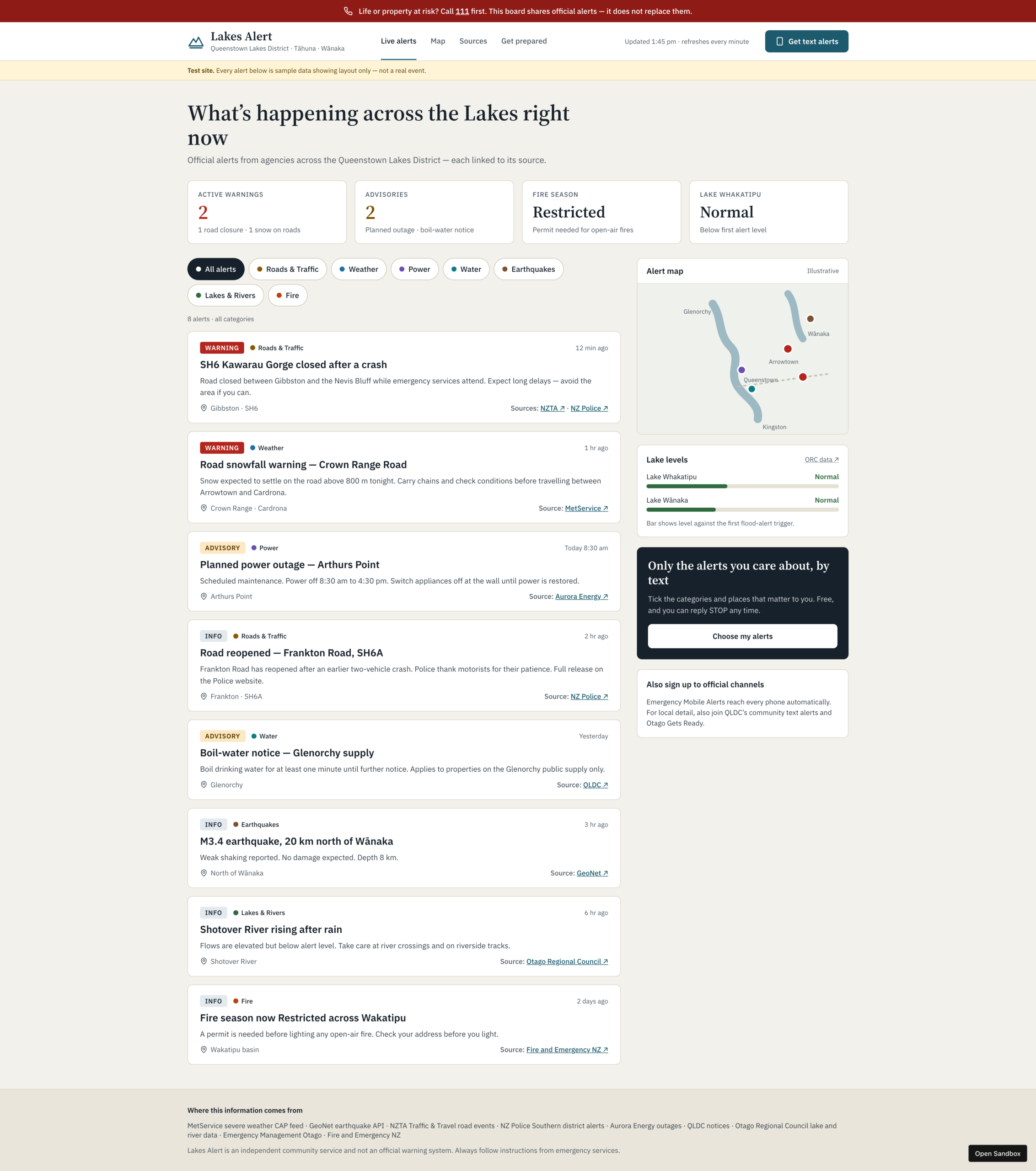
Task: Click the Lake Whakatipu level bar
Action: coord(743,486)
